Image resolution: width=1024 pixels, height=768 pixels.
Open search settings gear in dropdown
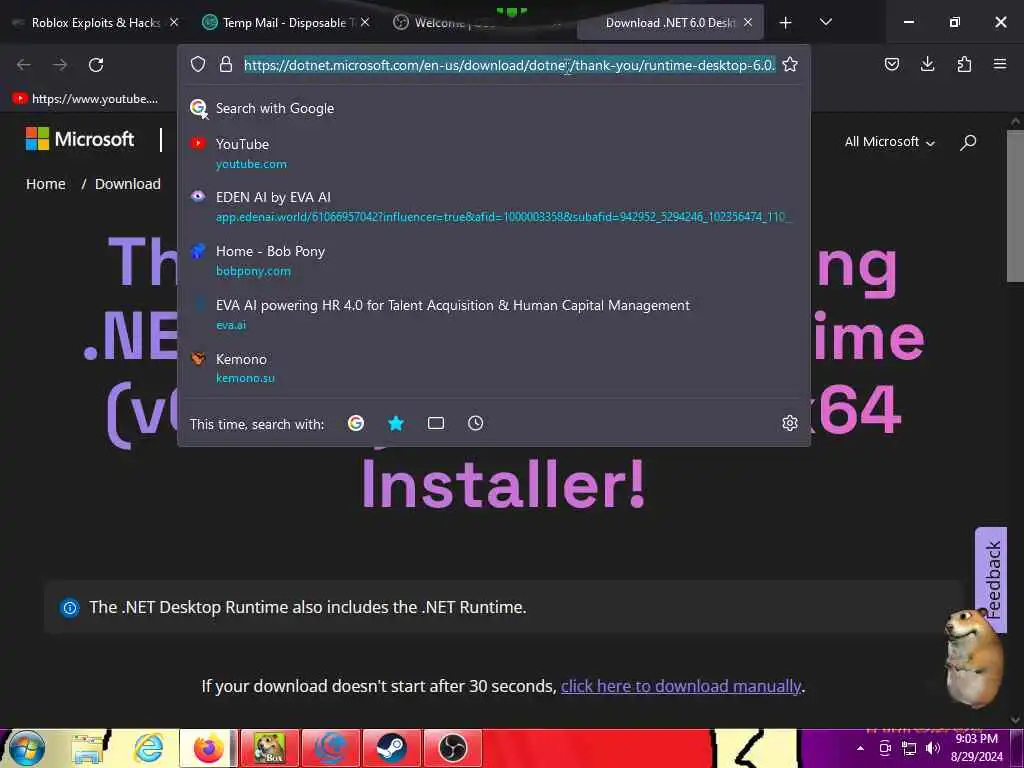790,423
